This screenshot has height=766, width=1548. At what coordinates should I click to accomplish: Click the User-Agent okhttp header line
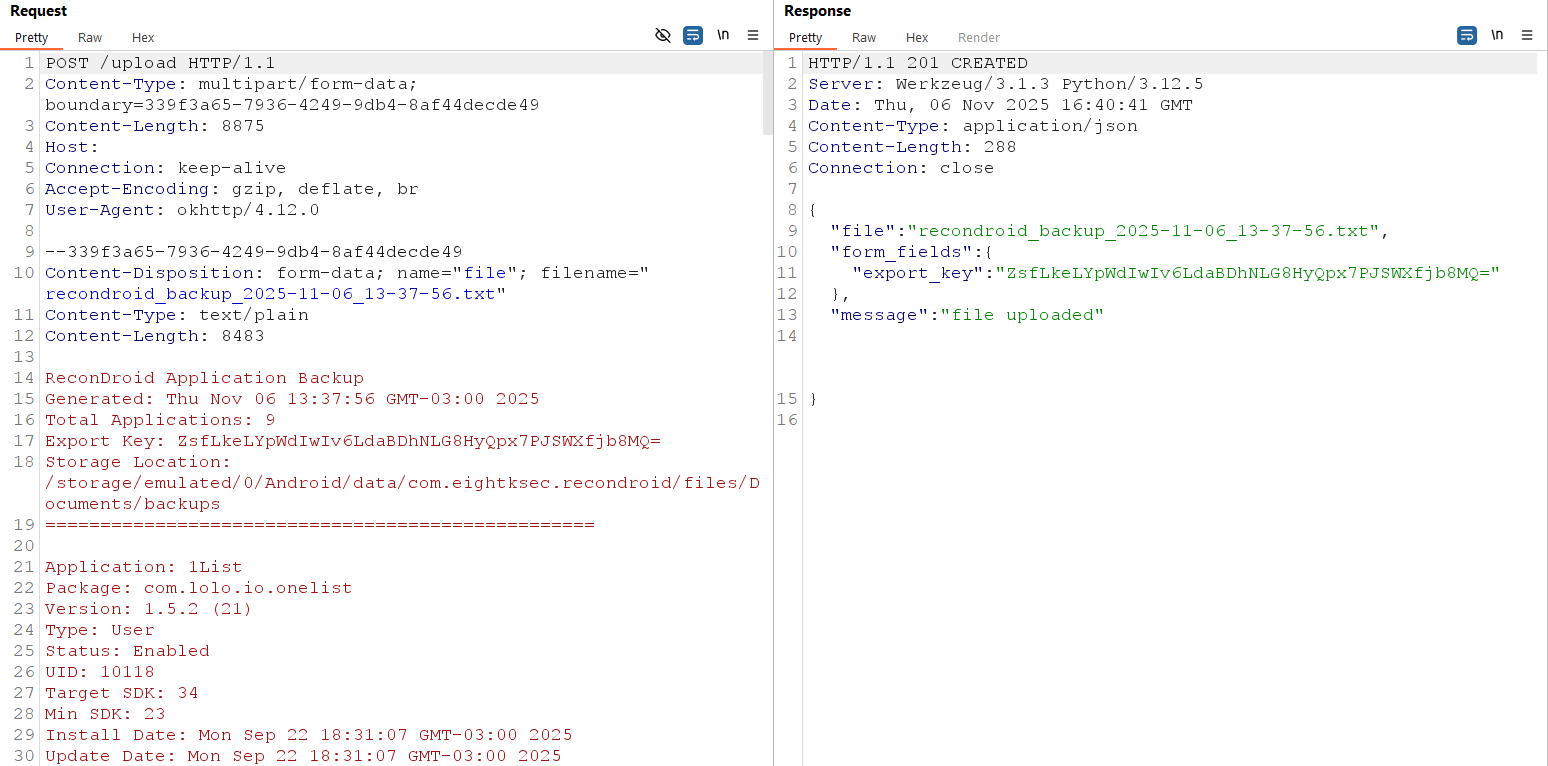tap(182, 210)
